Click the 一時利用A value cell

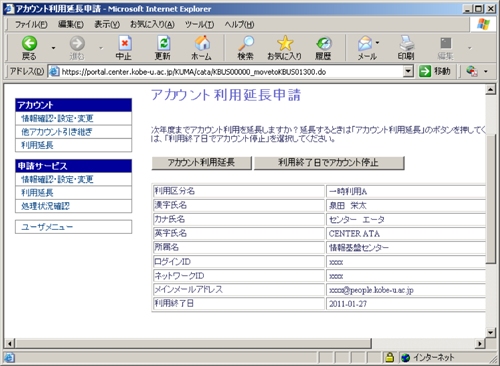click(406, 191)
